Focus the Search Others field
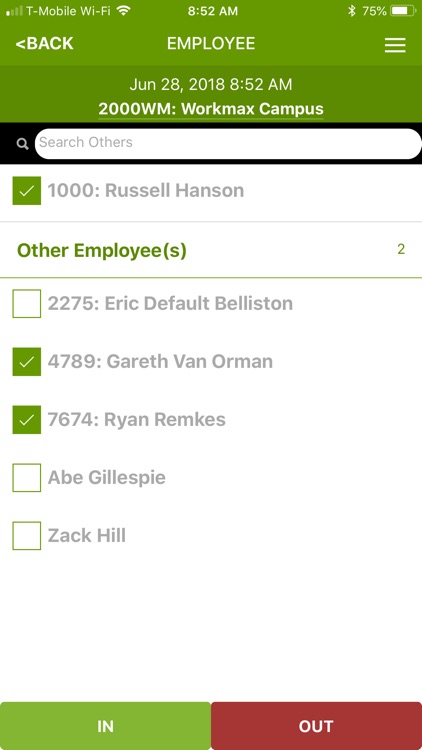Viewport: 422px width, 750px height. click(x=228, y=143)
